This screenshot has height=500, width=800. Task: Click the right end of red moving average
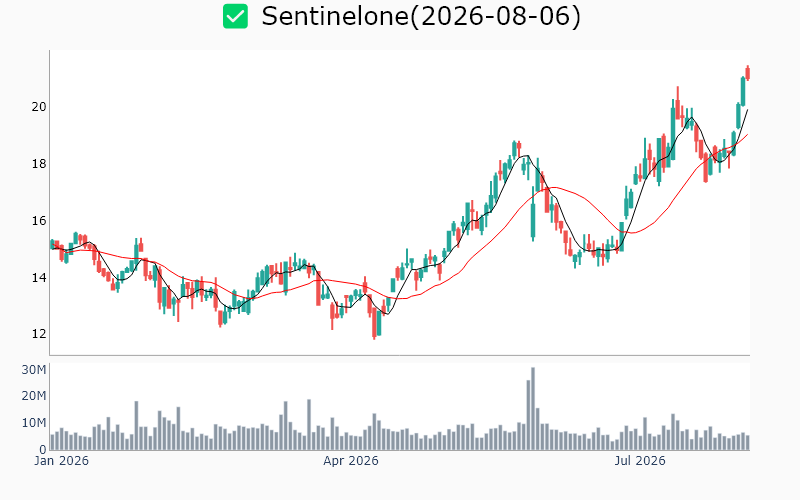pyautogui.click(x=747, y=135)
